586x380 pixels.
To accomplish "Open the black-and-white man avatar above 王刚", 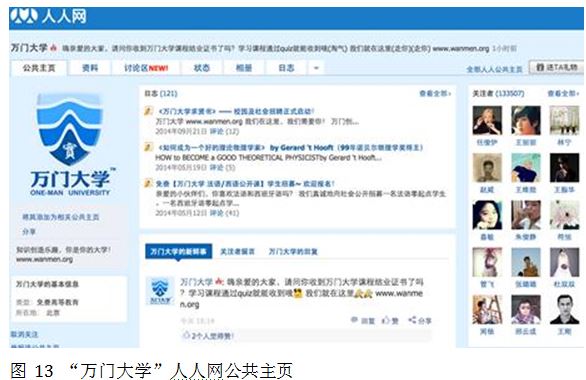I will (564, 309).
